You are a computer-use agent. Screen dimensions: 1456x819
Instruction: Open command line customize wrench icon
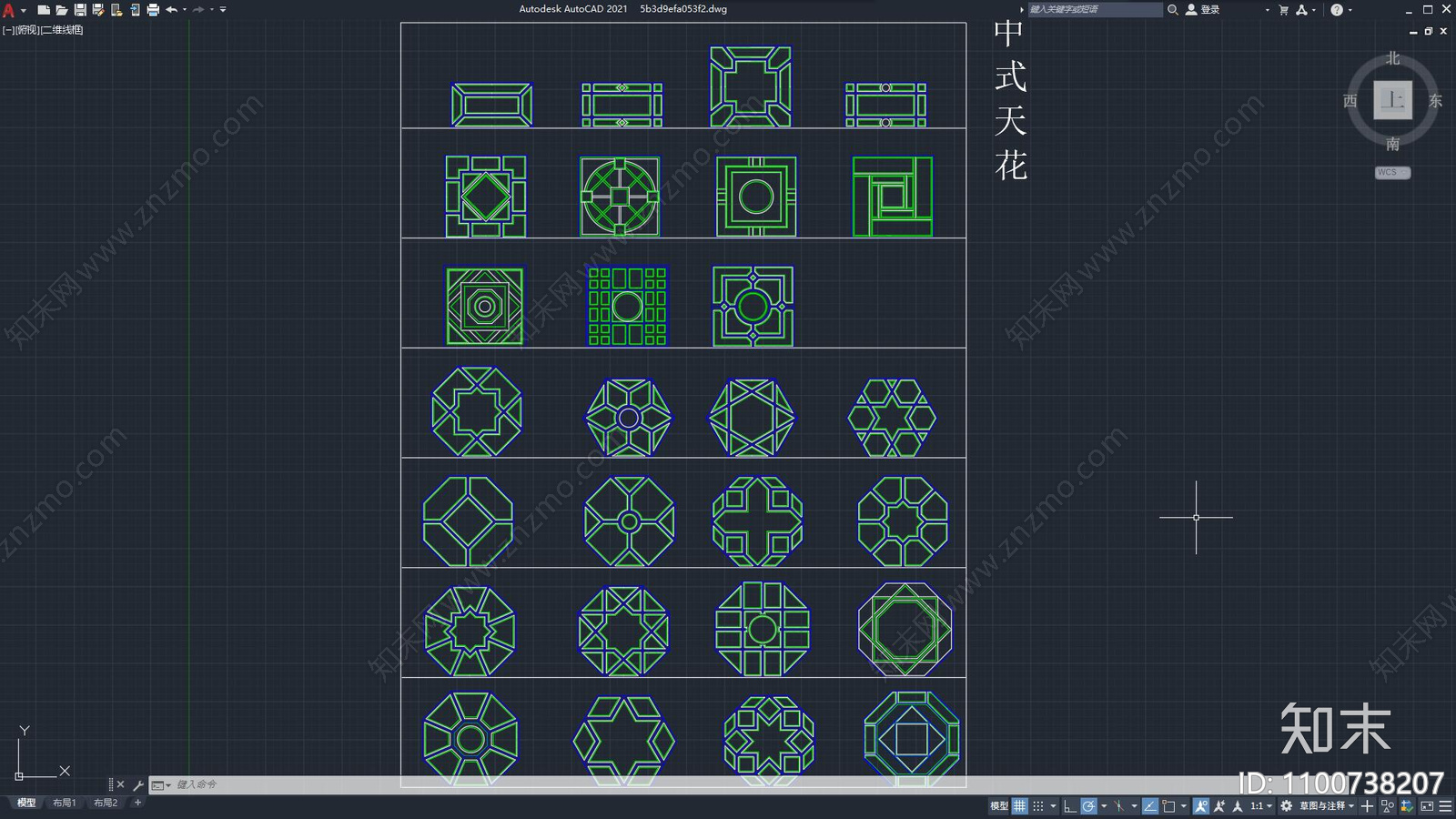pos(138,784)
